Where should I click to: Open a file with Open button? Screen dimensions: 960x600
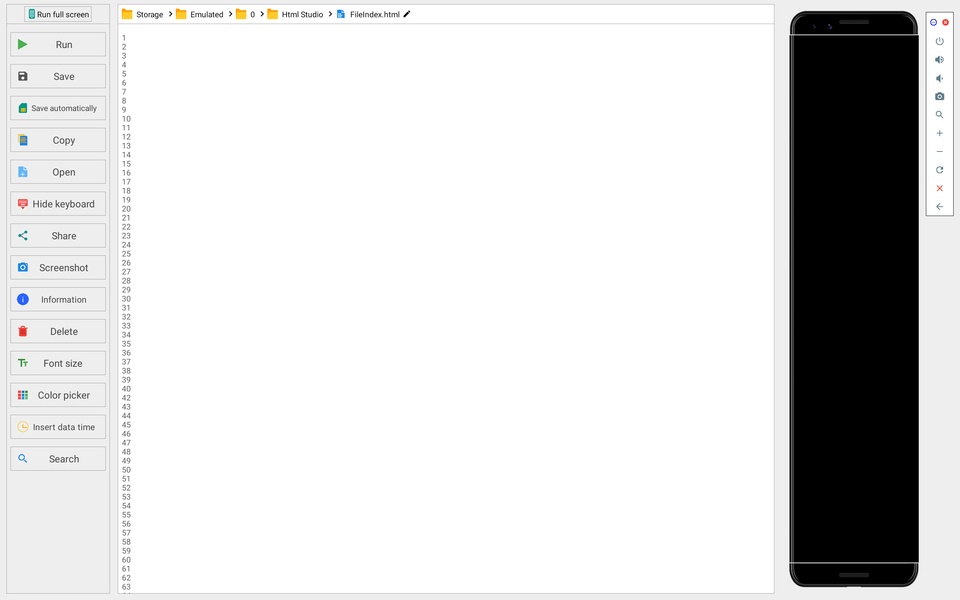58,172
